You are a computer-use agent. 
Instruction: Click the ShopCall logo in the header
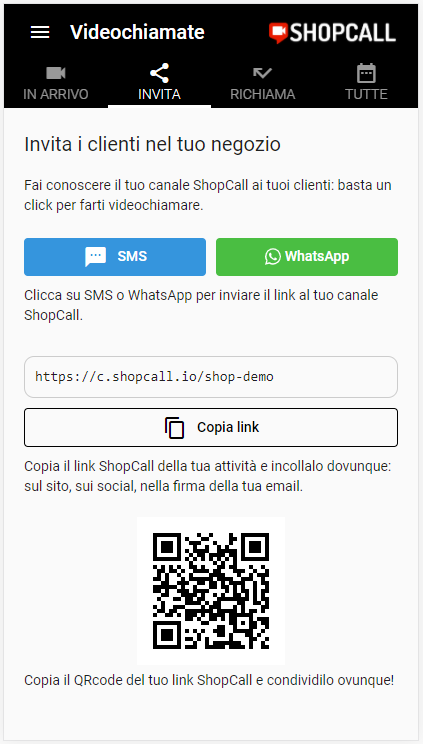332,33
